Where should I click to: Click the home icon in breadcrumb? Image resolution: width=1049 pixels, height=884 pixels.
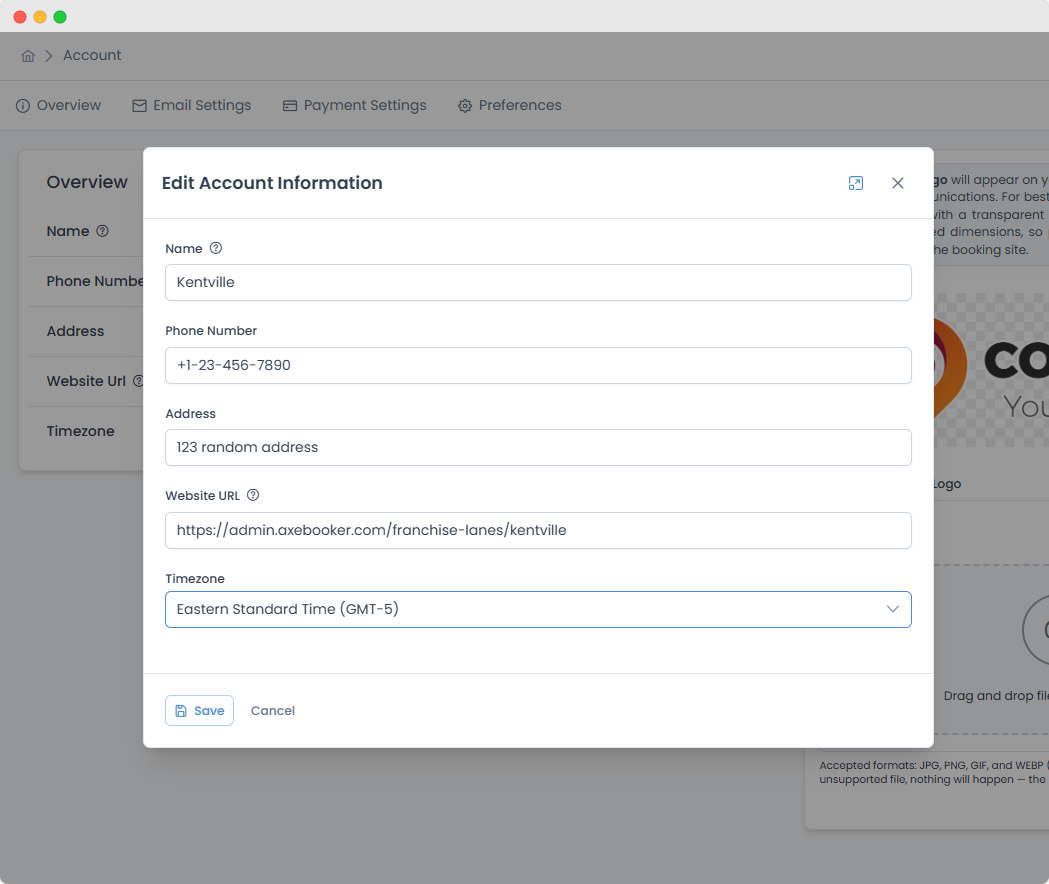point(27,56)
